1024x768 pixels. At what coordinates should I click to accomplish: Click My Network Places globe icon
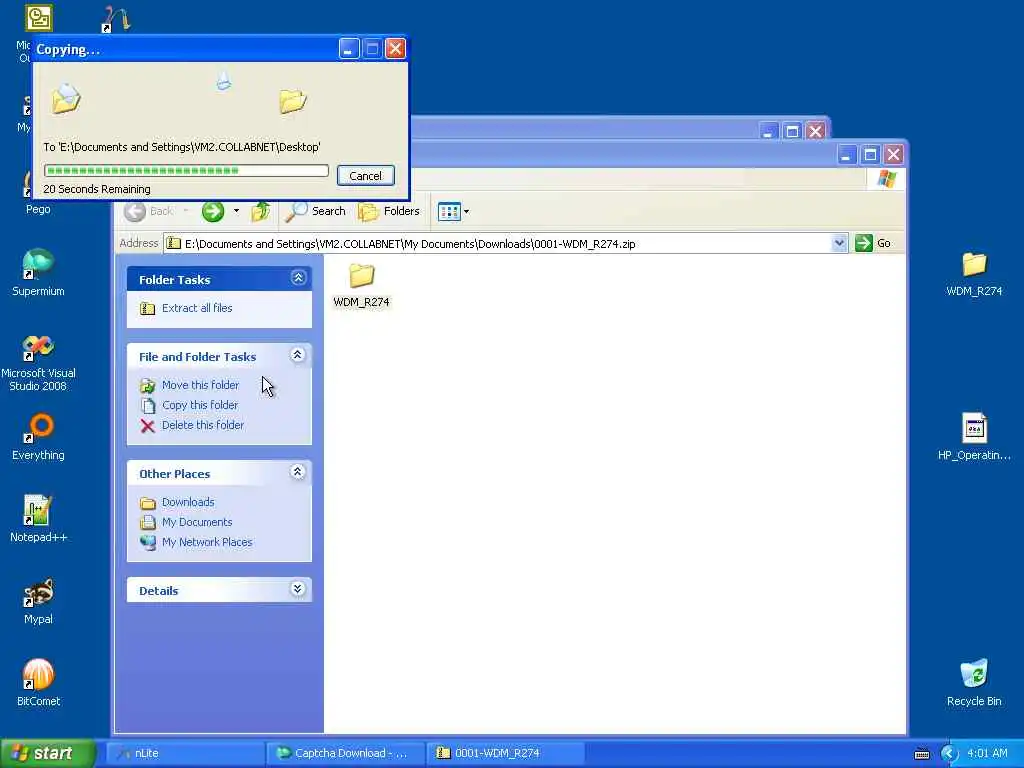point(148,543)
